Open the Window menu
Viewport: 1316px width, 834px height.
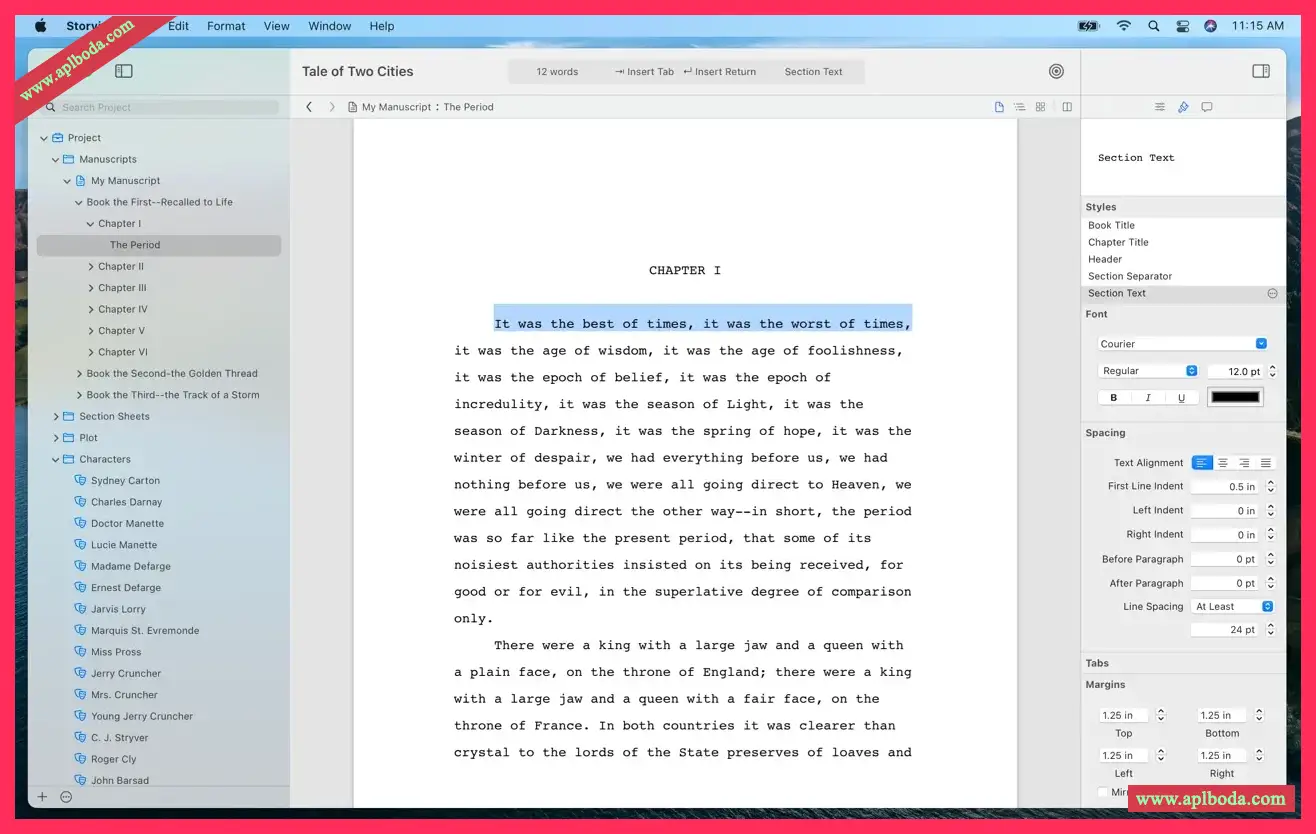[x=330, y=26]
